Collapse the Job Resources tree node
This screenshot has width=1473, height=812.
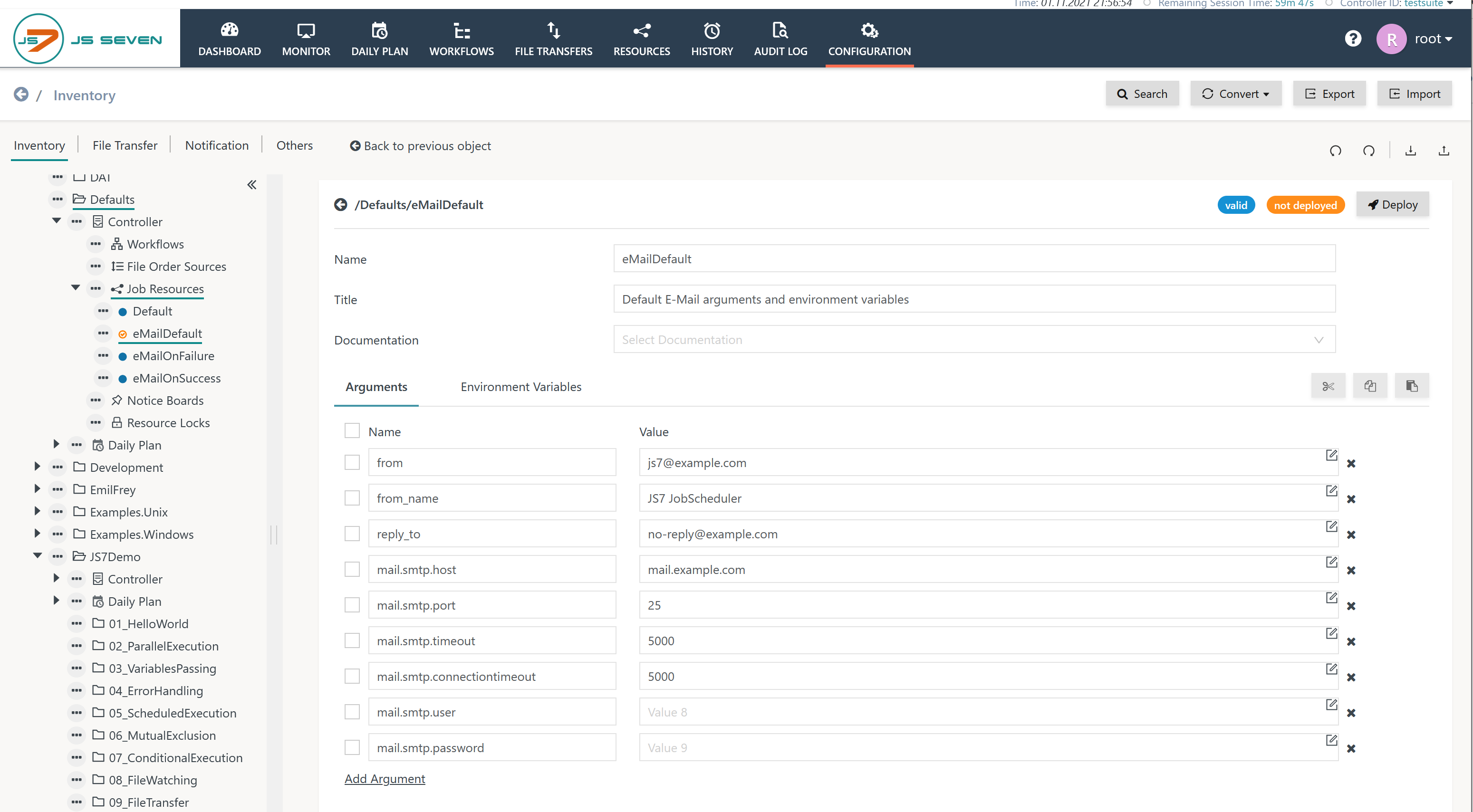(x=76, y=288)
